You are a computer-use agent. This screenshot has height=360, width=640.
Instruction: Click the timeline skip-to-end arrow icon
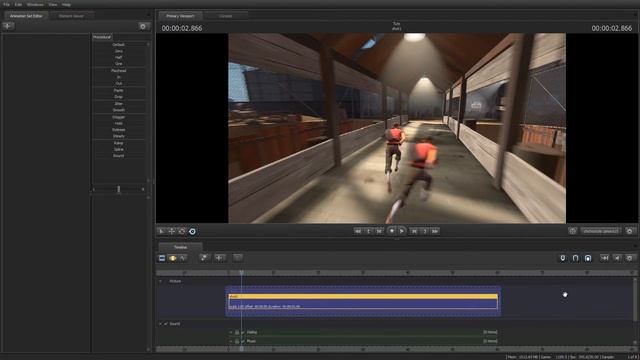[x=604, y=258]
